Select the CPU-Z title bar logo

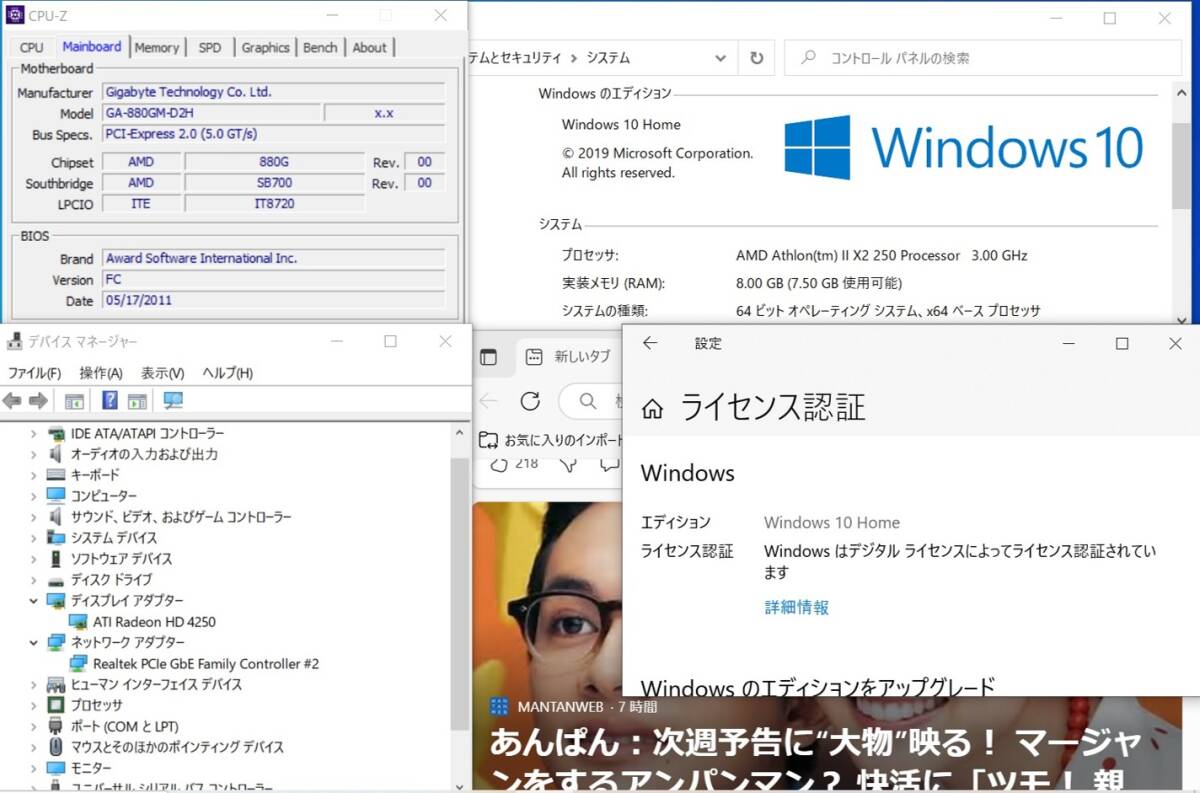pyautogui.click(x=16, y=16)
